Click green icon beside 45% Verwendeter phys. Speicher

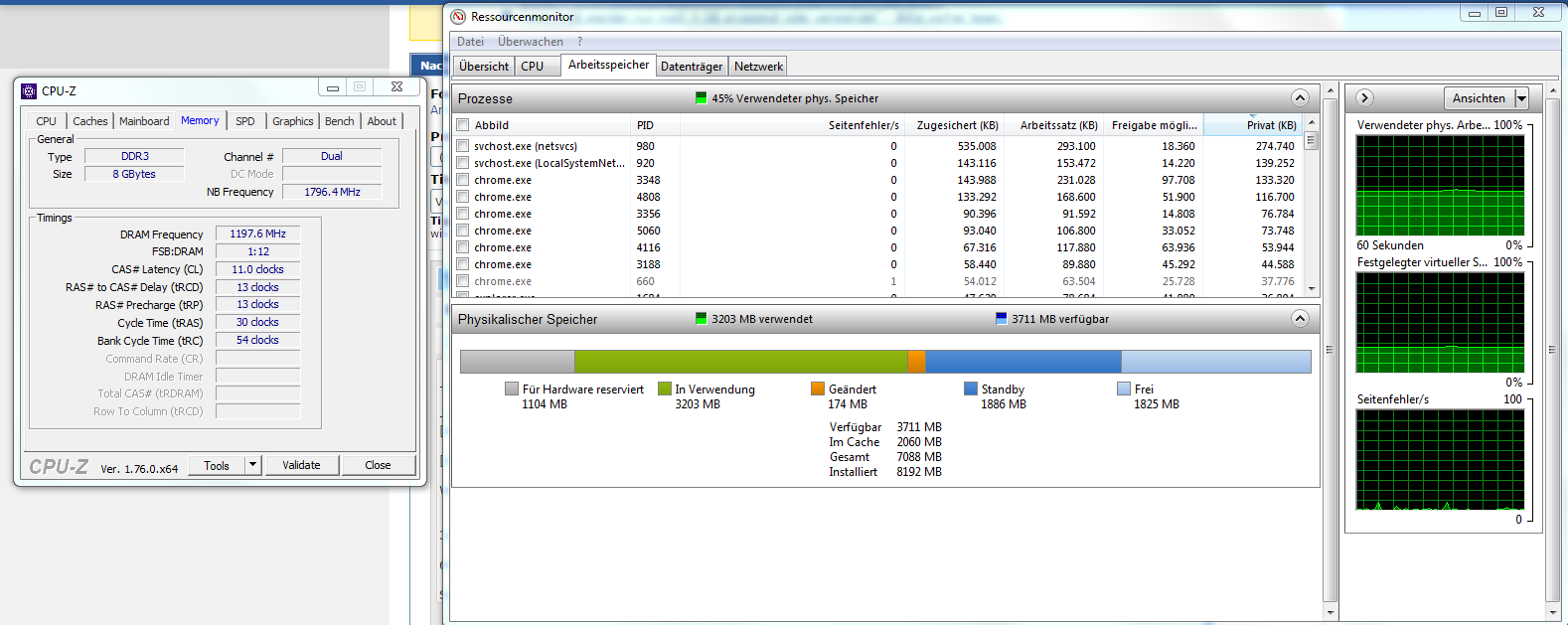702,98
